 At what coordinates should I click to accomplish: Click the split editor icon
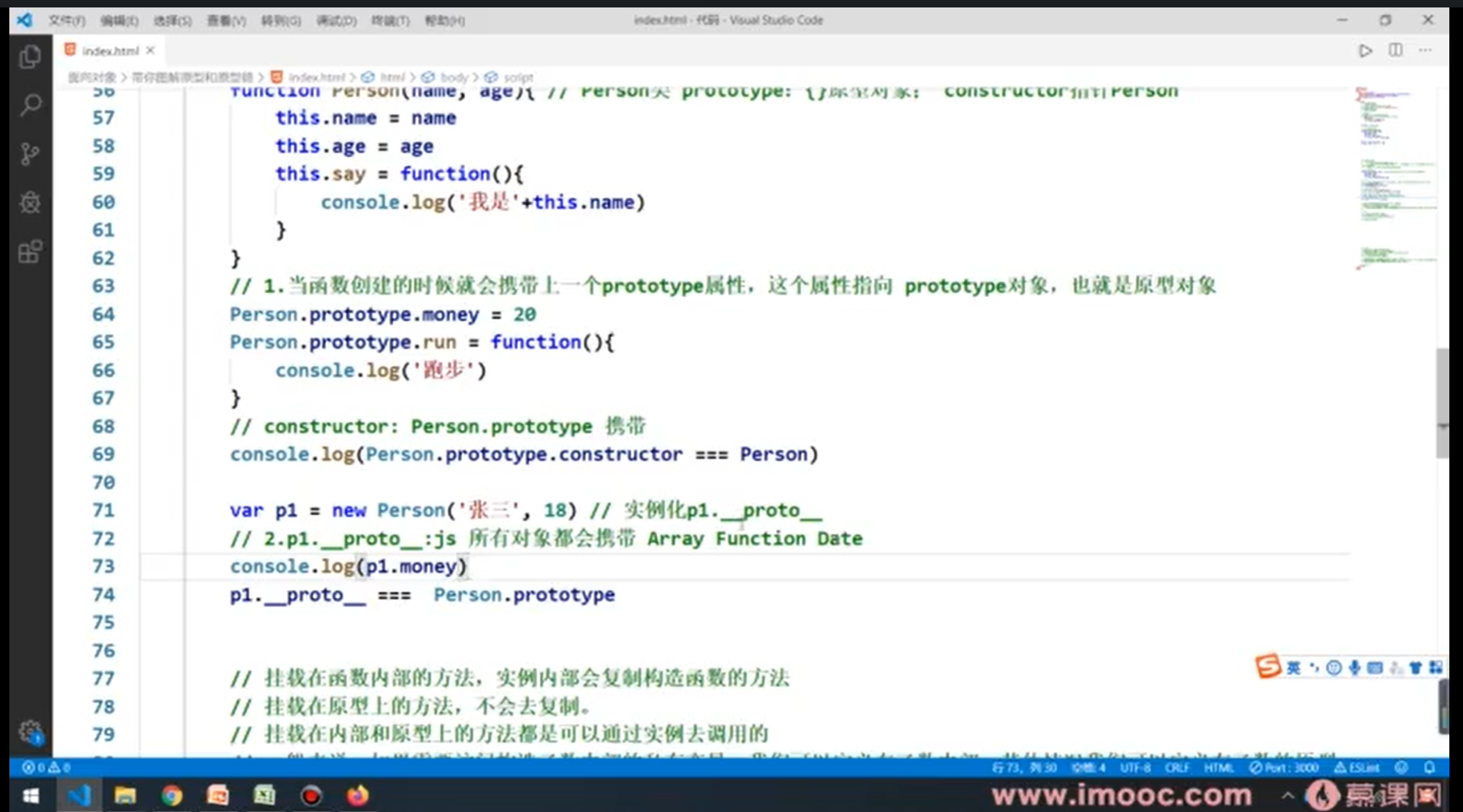[x=1395, y=51]
